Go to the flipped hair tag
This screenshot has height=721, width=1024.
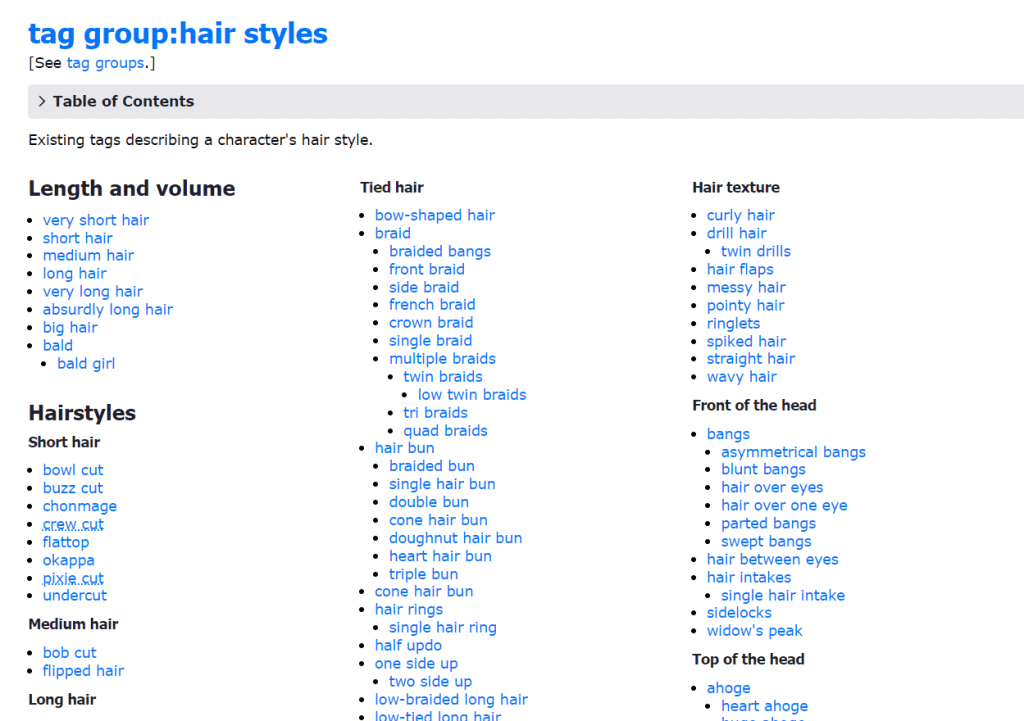83,671
